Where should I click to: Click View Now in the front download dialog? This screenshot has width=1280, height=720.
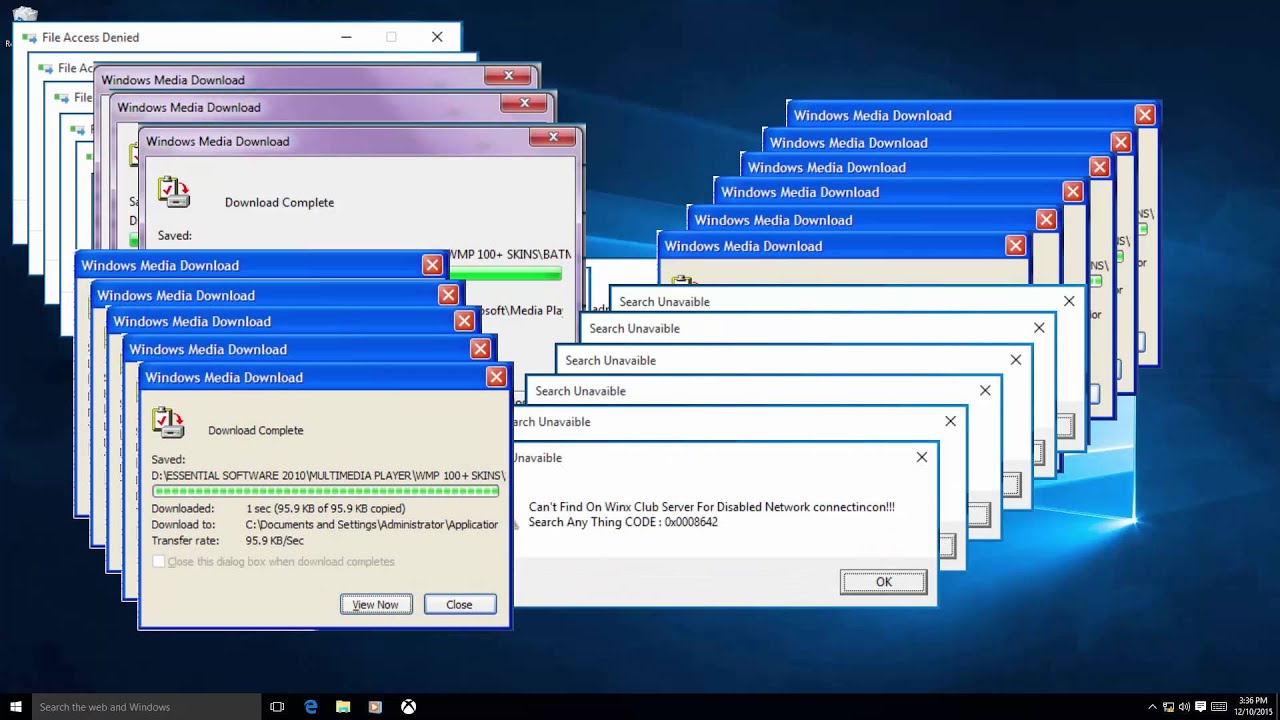376,604
